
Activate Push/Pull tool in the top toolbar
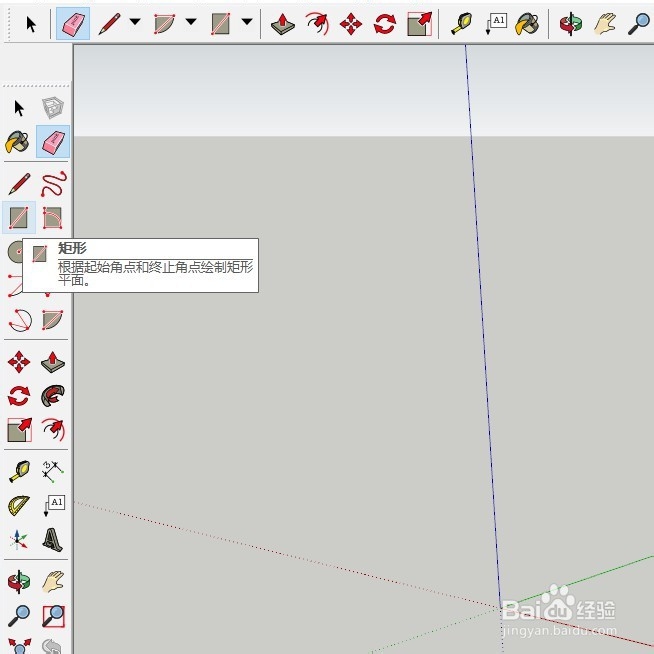(x=283, y=24)
